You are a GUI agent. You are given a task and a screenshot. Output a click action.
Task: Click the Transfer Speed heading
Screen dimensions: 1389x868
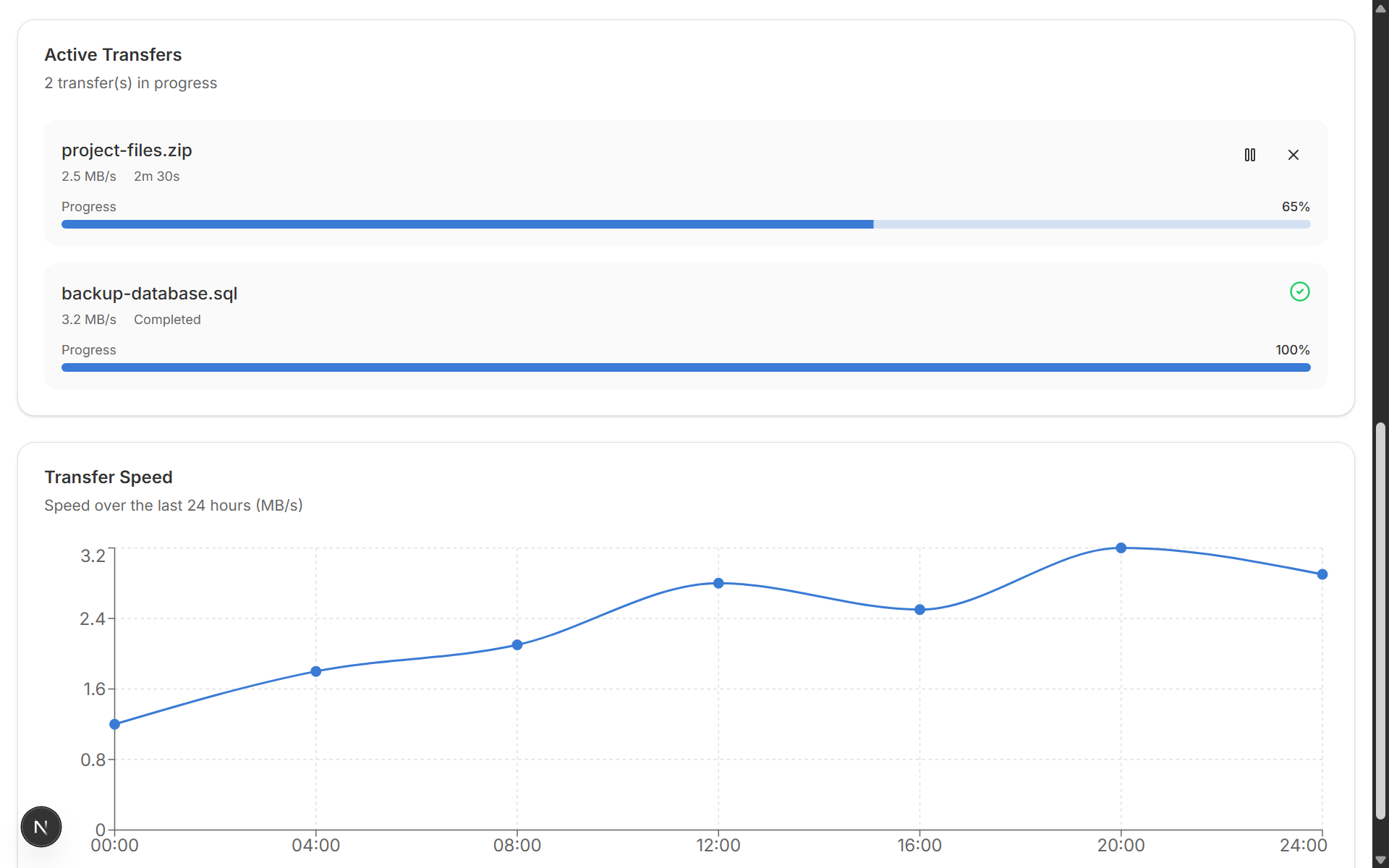tap(109, 477)
